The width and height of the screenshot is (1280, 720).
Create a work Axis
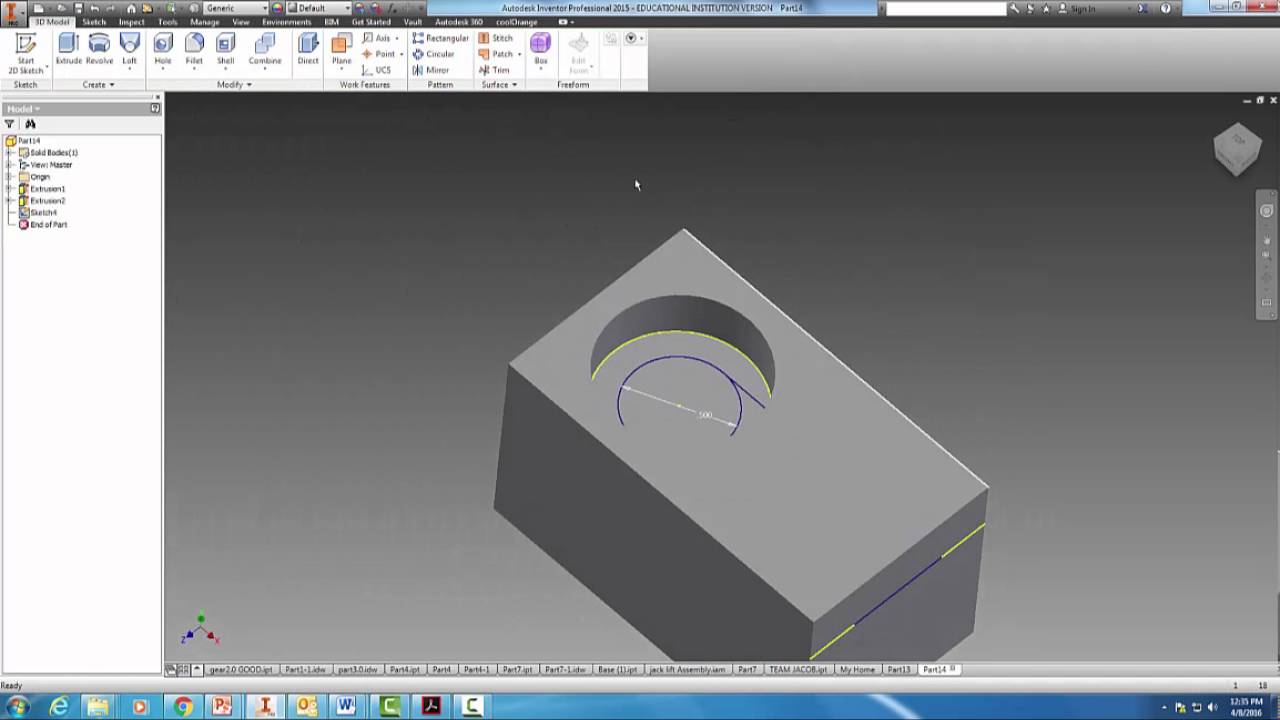click(379, 38)
